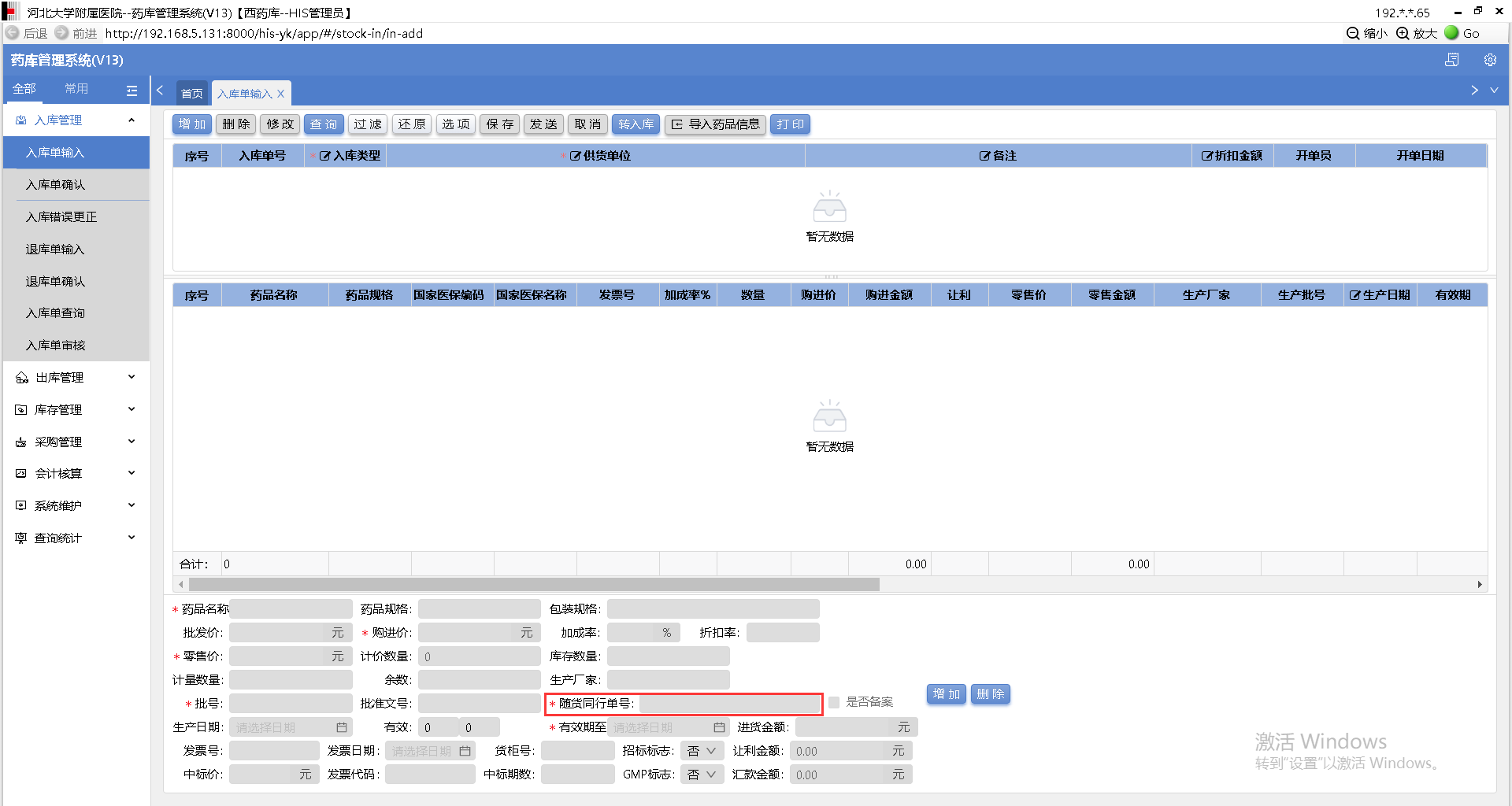Collapse the 入库管理 menu section
This screenshot has height=806, width=1512.
click(x=132, y=120)
